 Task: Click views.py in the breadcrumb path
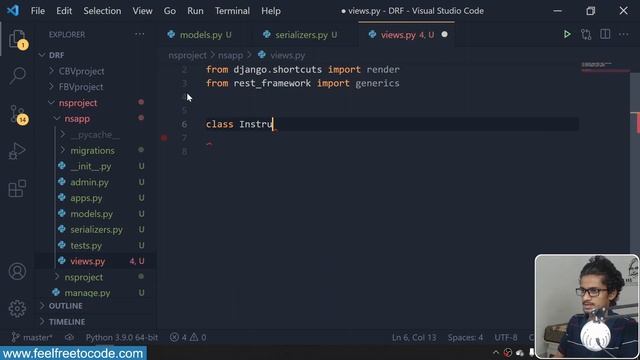pos(287,55)
